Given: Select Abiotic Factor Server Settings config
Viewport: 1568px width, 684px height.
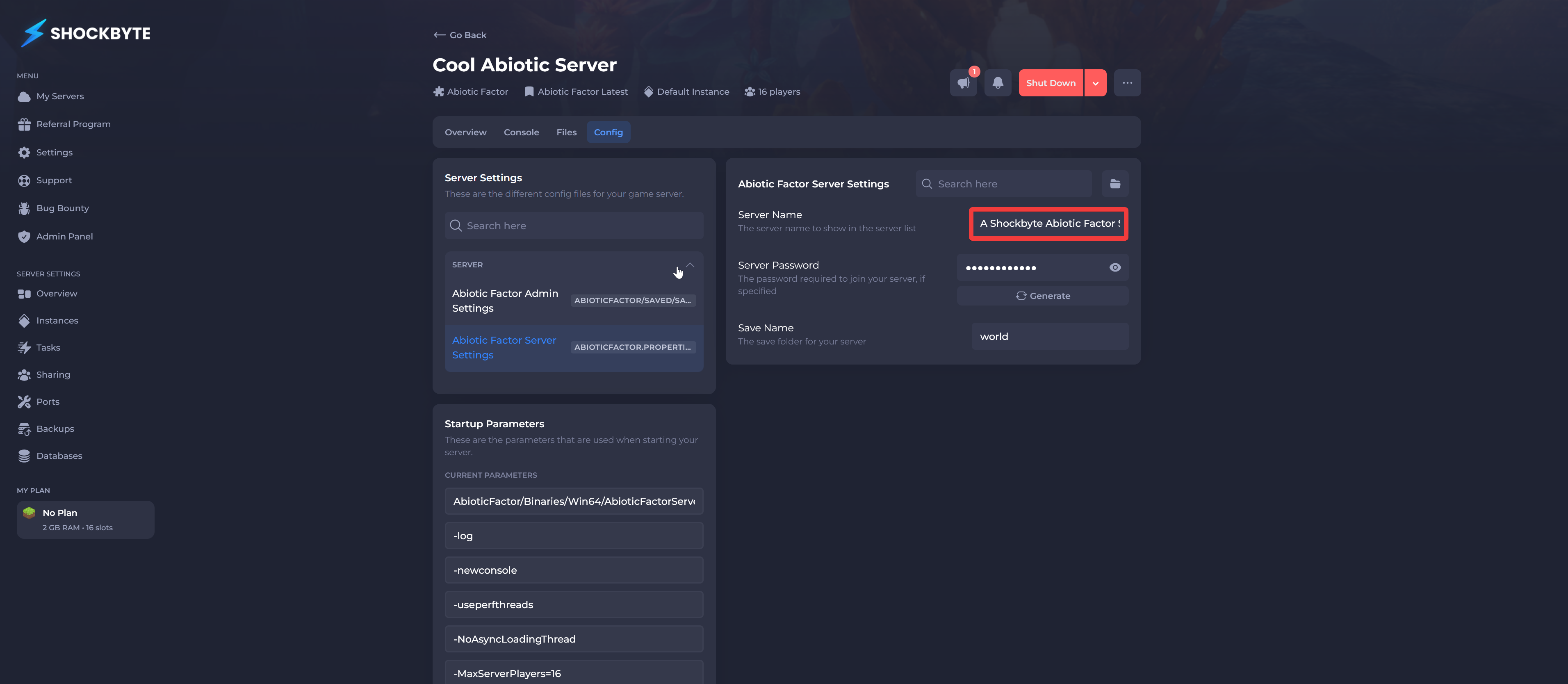Looking at the screenshot, I should click(574, 347).
